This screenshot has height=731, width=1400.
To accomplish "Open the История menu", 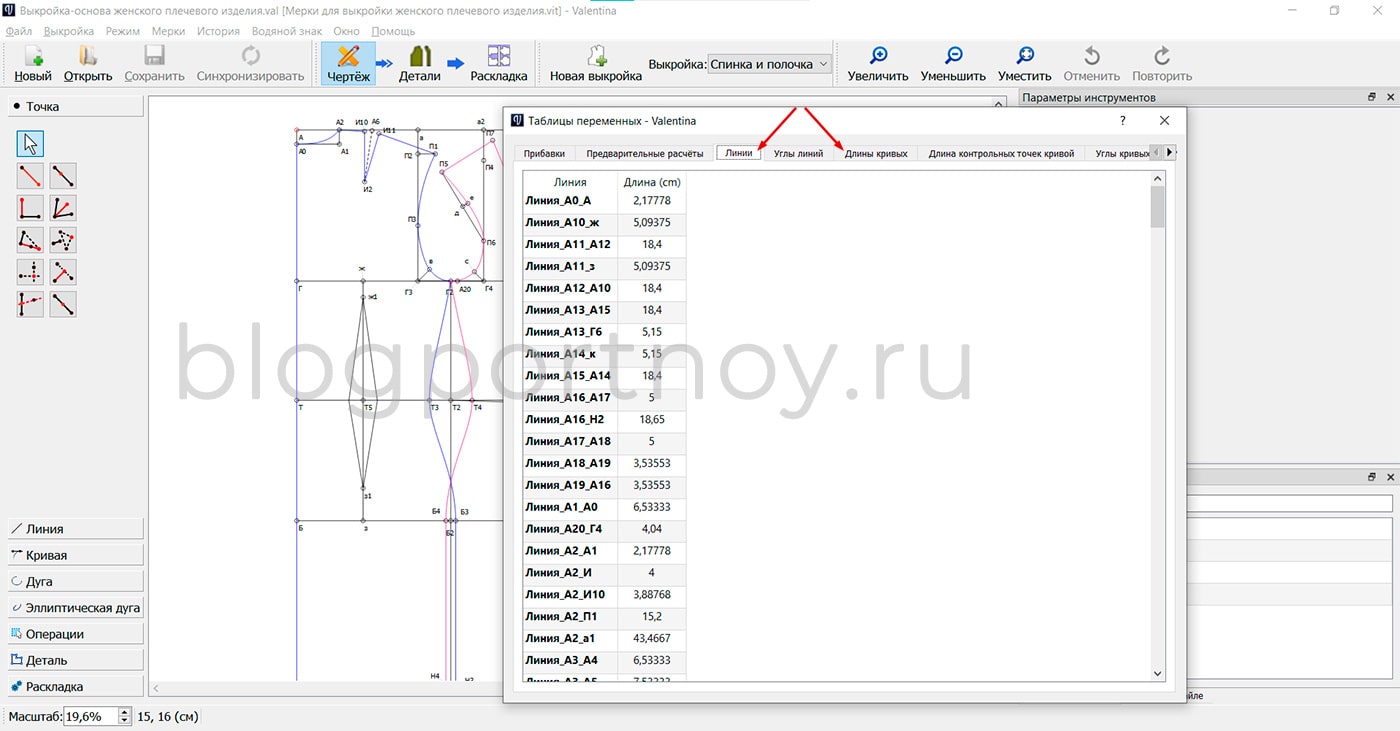I will point(218,31).
